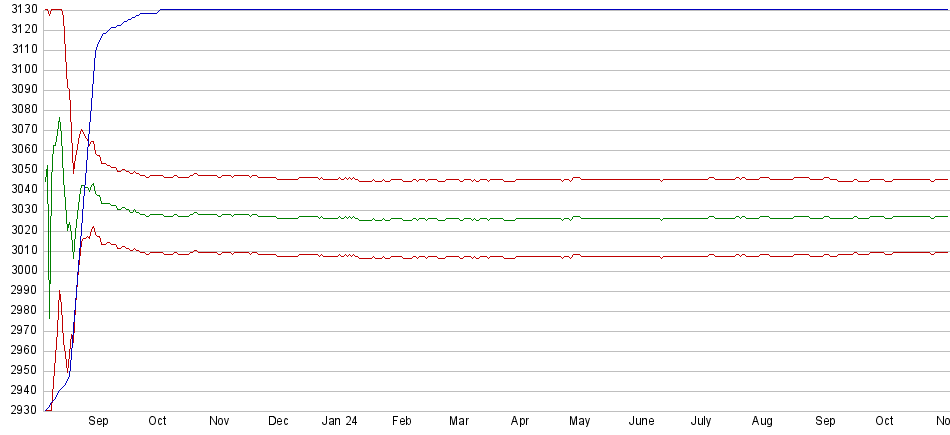Screen dimensions: 950x435
Task: Click the May label on the timeline
Action: pyautogui.click(x=580, y=421)
